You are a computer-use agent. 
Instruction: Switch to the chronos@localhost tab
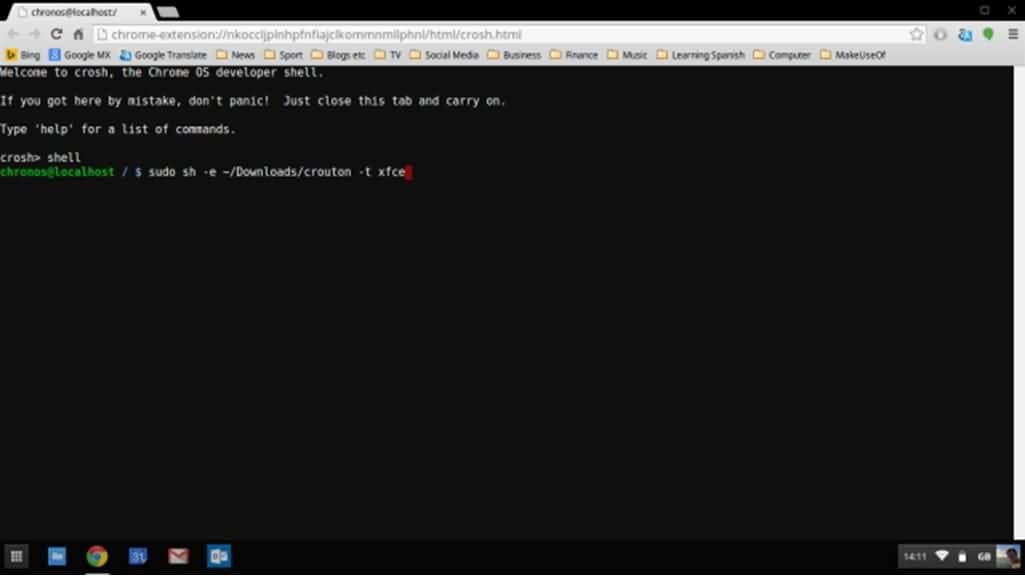tap(75, 11)
